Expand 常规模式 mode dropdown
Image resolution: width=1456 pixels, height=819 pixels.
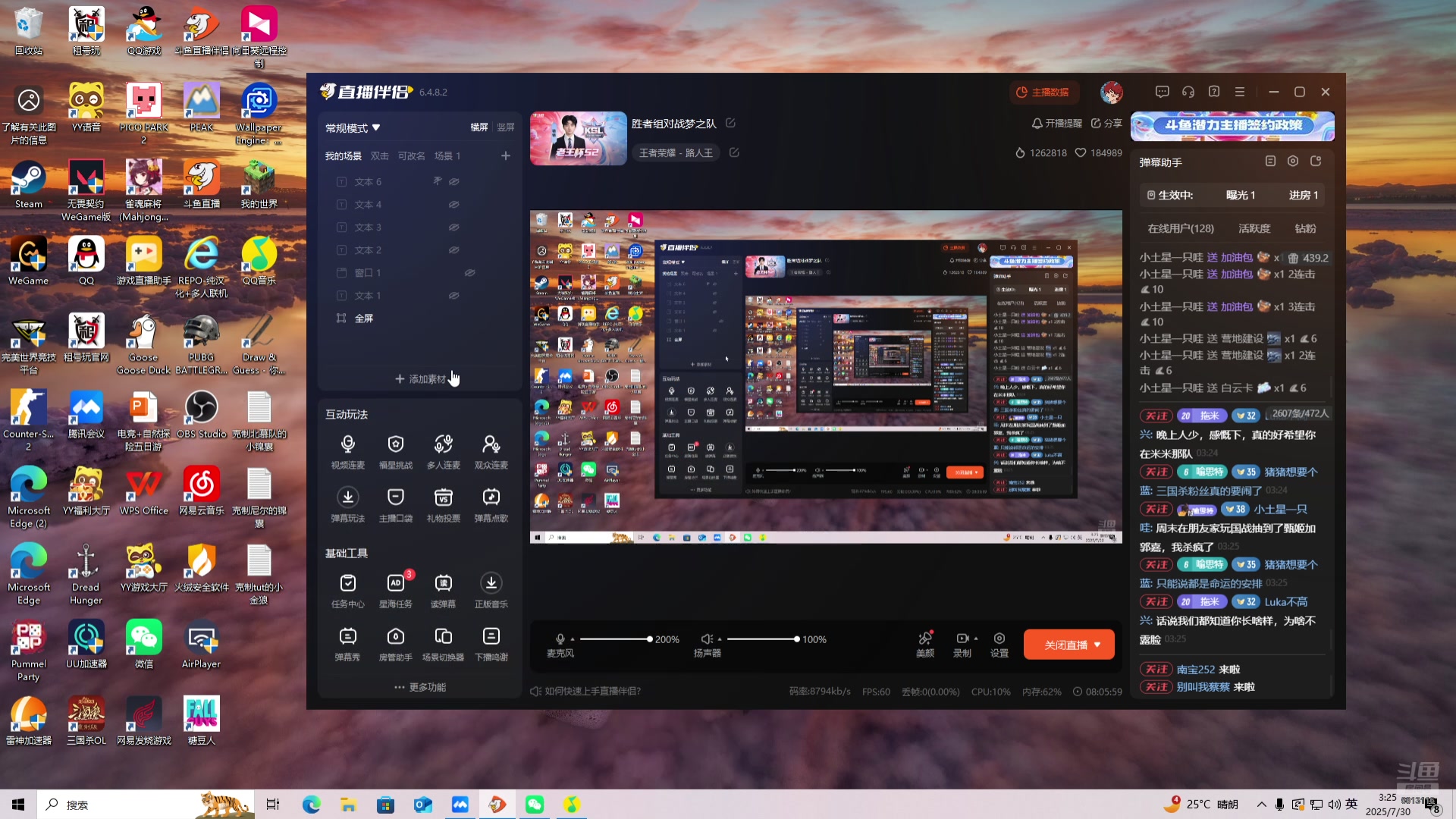point(353,128)
